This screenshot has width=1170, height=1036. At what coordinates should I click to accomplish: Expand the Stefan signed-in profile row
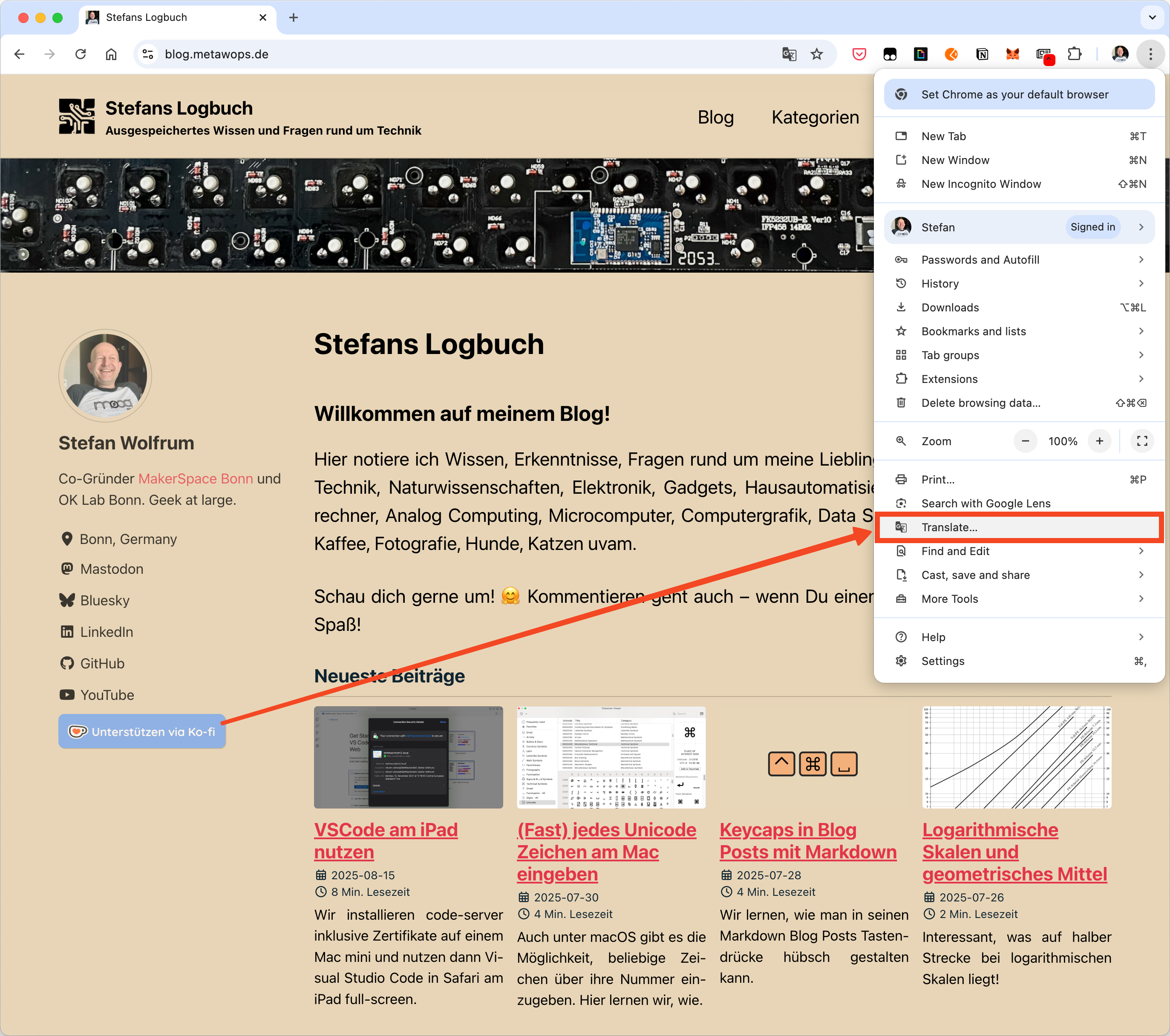tap(1019, 227)
